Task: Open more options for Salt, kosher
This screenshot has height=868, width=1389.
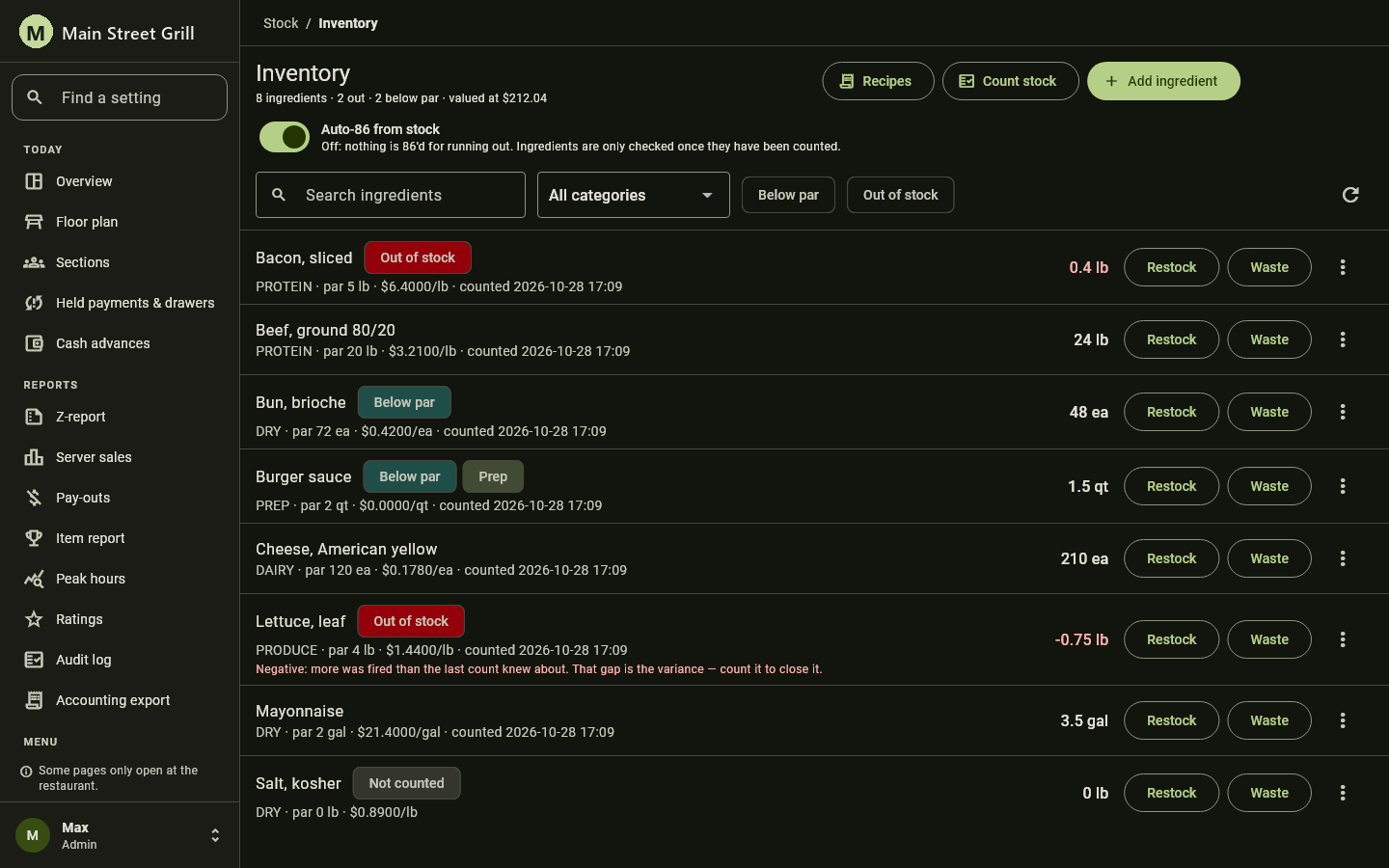Action: pos(1343,793)
